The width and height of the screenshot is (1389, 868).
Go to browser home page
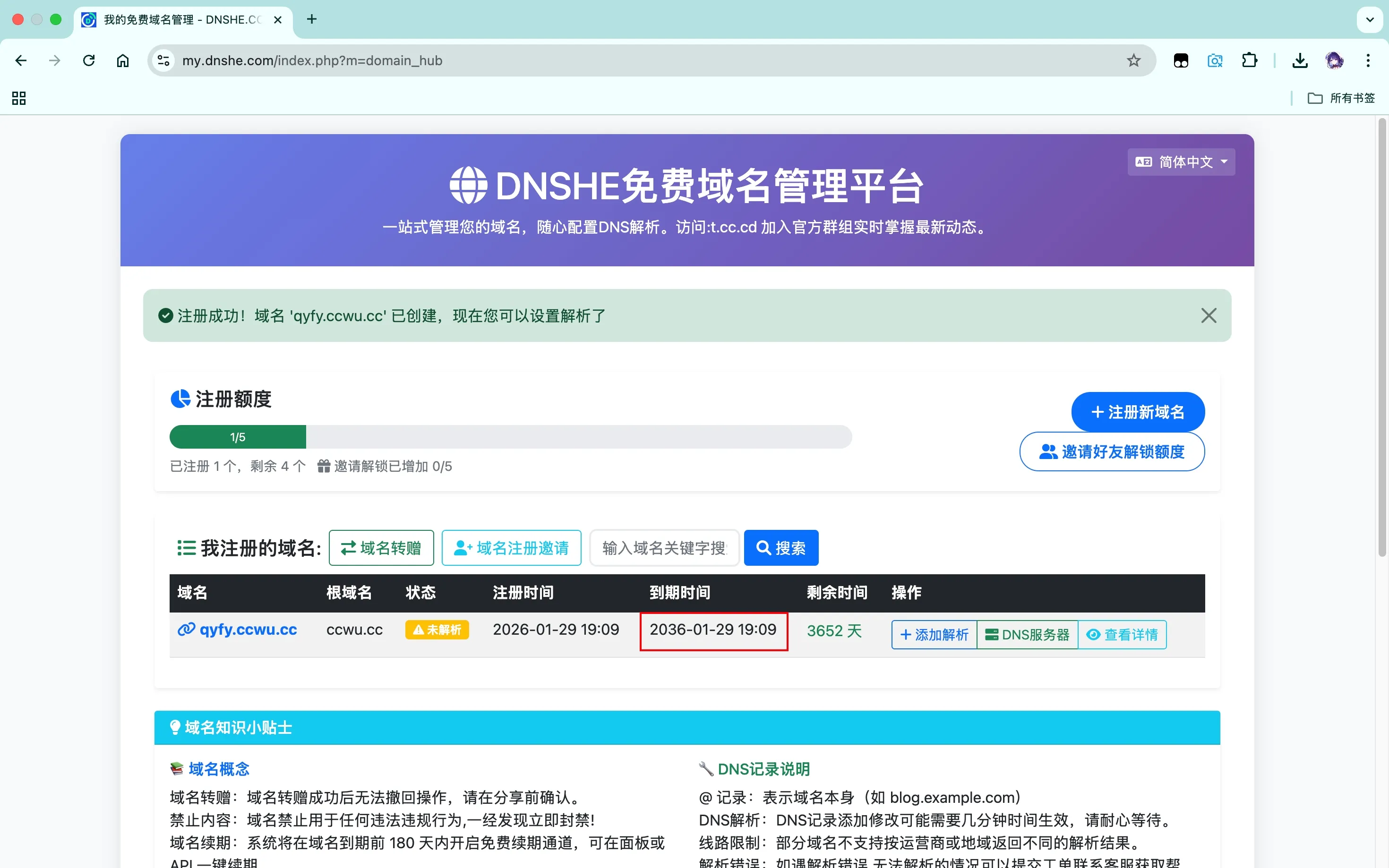122,60
